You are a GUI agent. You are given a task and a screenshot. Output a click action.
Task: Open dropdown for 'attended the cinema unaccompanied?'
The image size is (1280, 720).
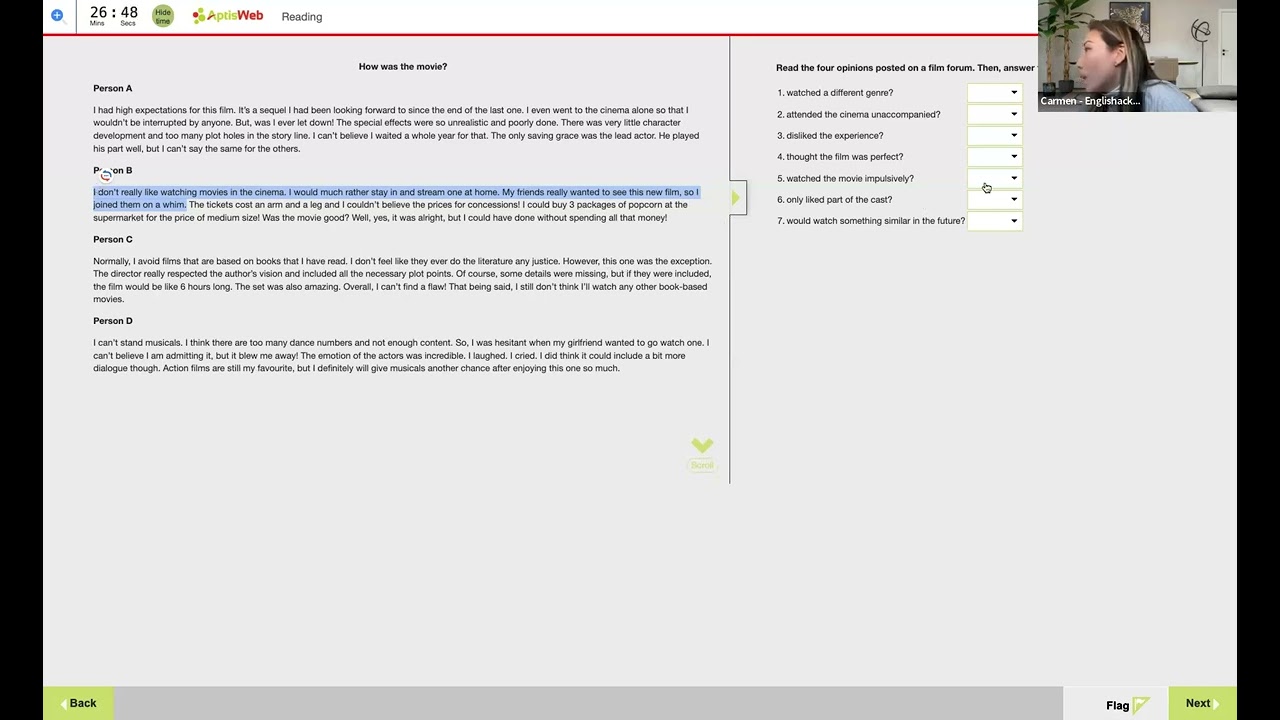[995, 114]
